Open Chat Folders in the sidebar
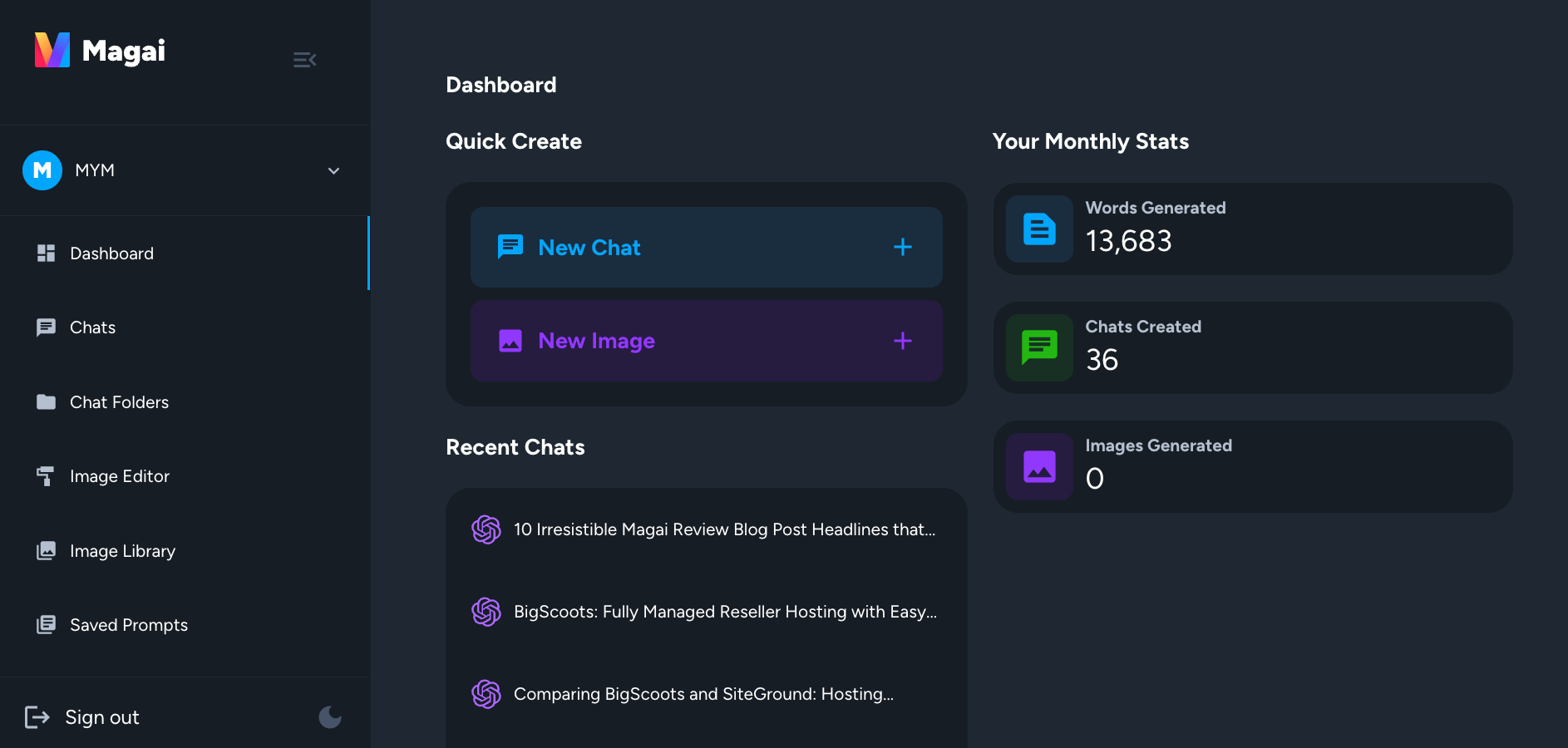This screenshot has height=748, width=1568. [184, 402]
